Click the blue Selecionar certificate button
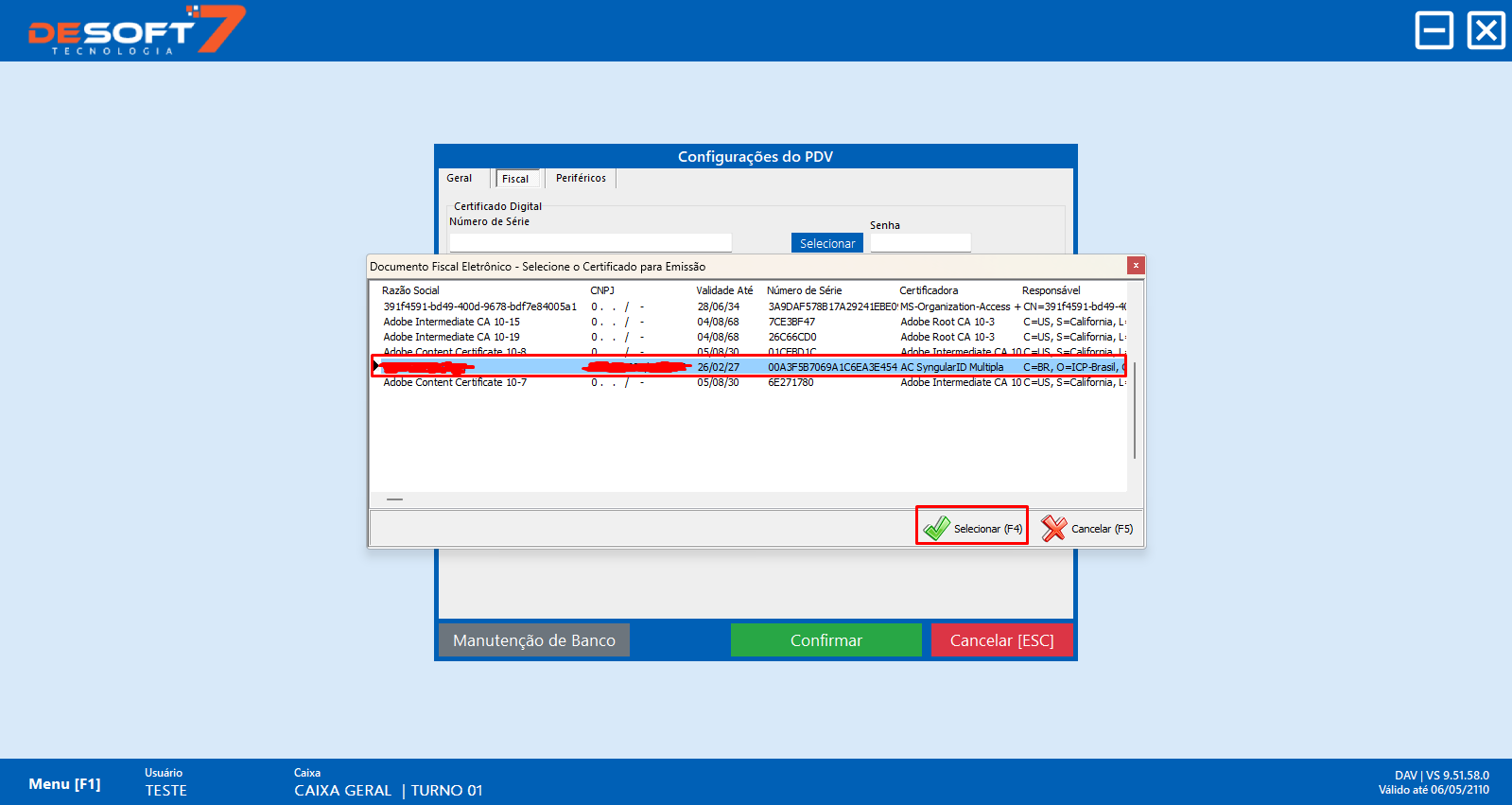This screenshot has width=1512, height=805. click(827, 243)
